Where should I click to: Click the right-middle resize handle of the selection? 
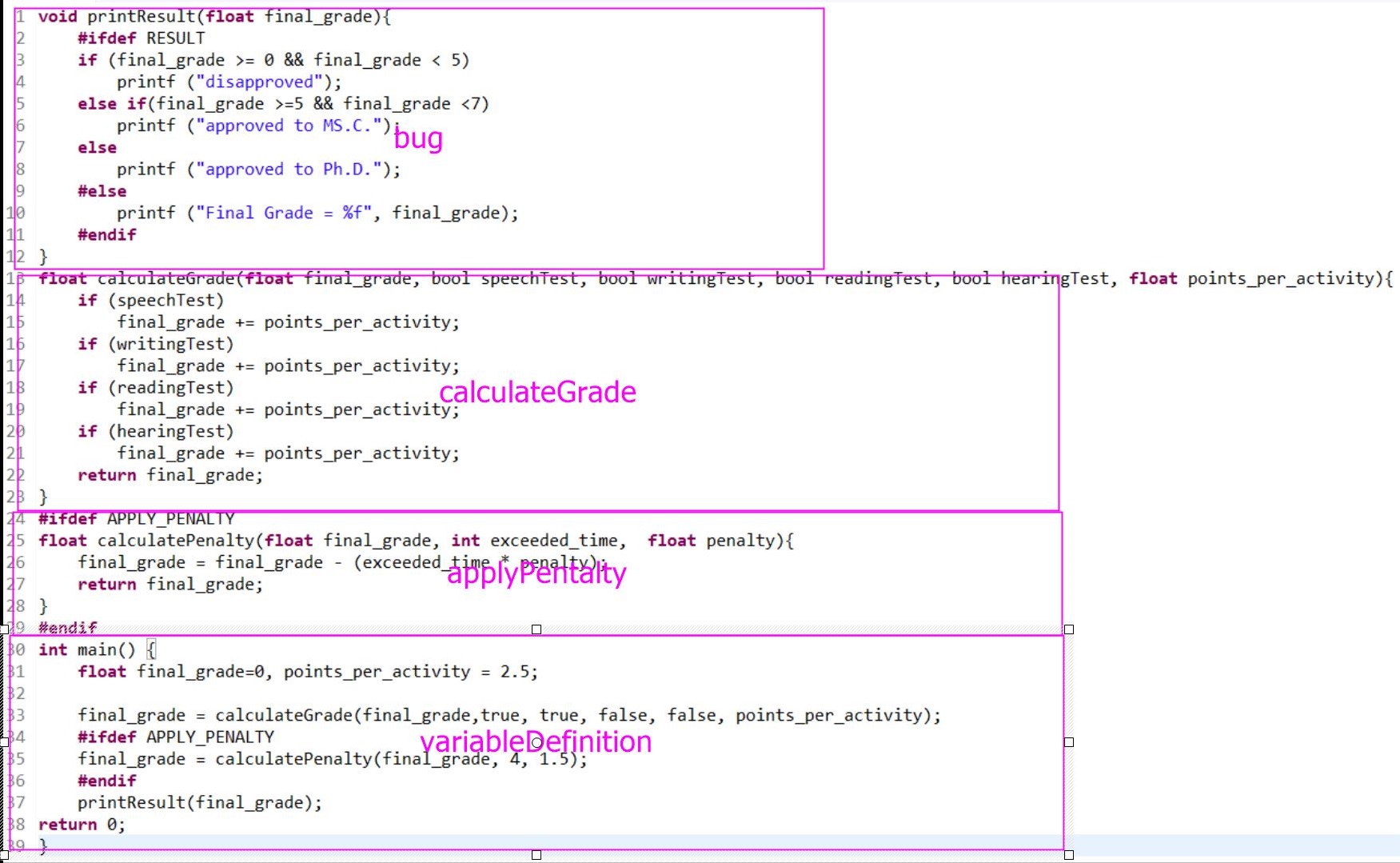pyautogui.click(x=1069, y=742)
